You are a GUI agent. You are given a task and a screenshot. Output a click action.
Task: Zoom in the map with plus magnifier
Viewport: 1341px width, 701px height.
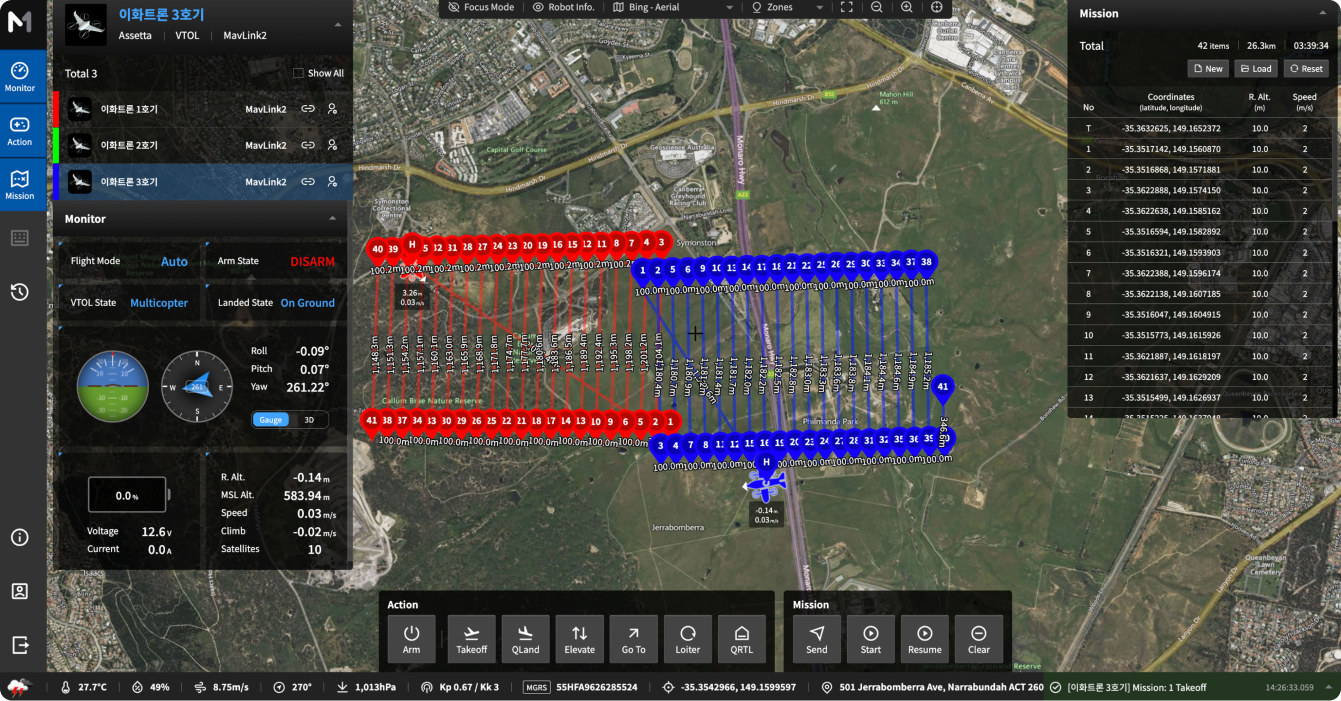point(906,7)
